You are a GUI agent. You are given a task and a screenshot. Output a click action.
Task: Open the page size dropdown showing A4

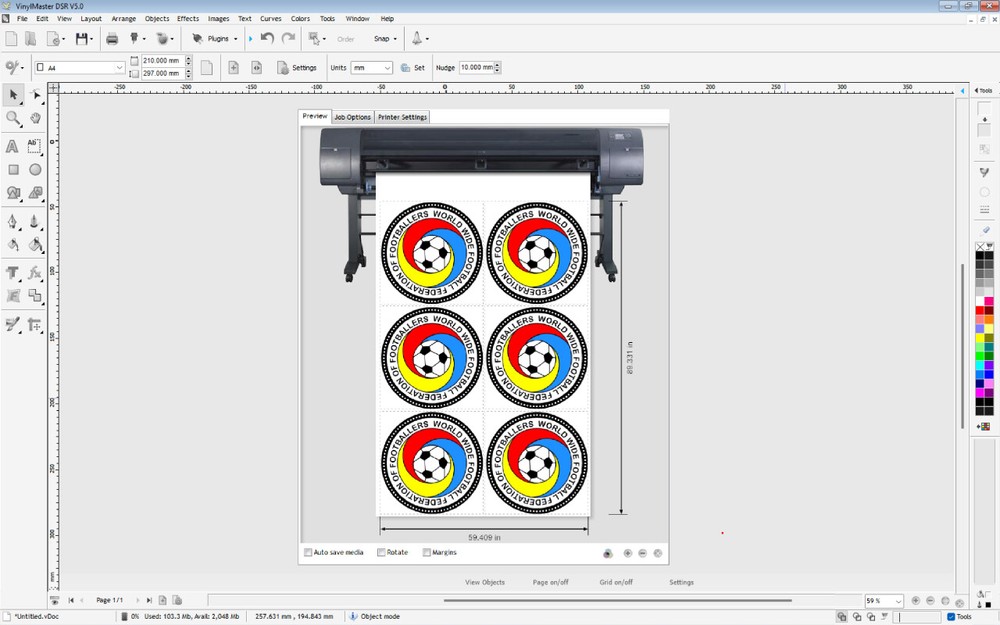(x=117, y=67)
